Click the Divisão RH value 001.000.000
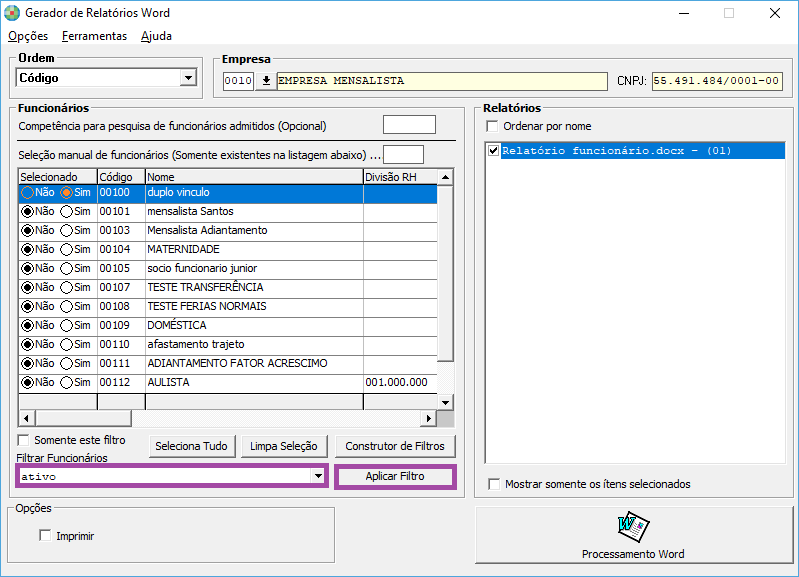This screenshot has height=577, width=799. pos(396,382)
